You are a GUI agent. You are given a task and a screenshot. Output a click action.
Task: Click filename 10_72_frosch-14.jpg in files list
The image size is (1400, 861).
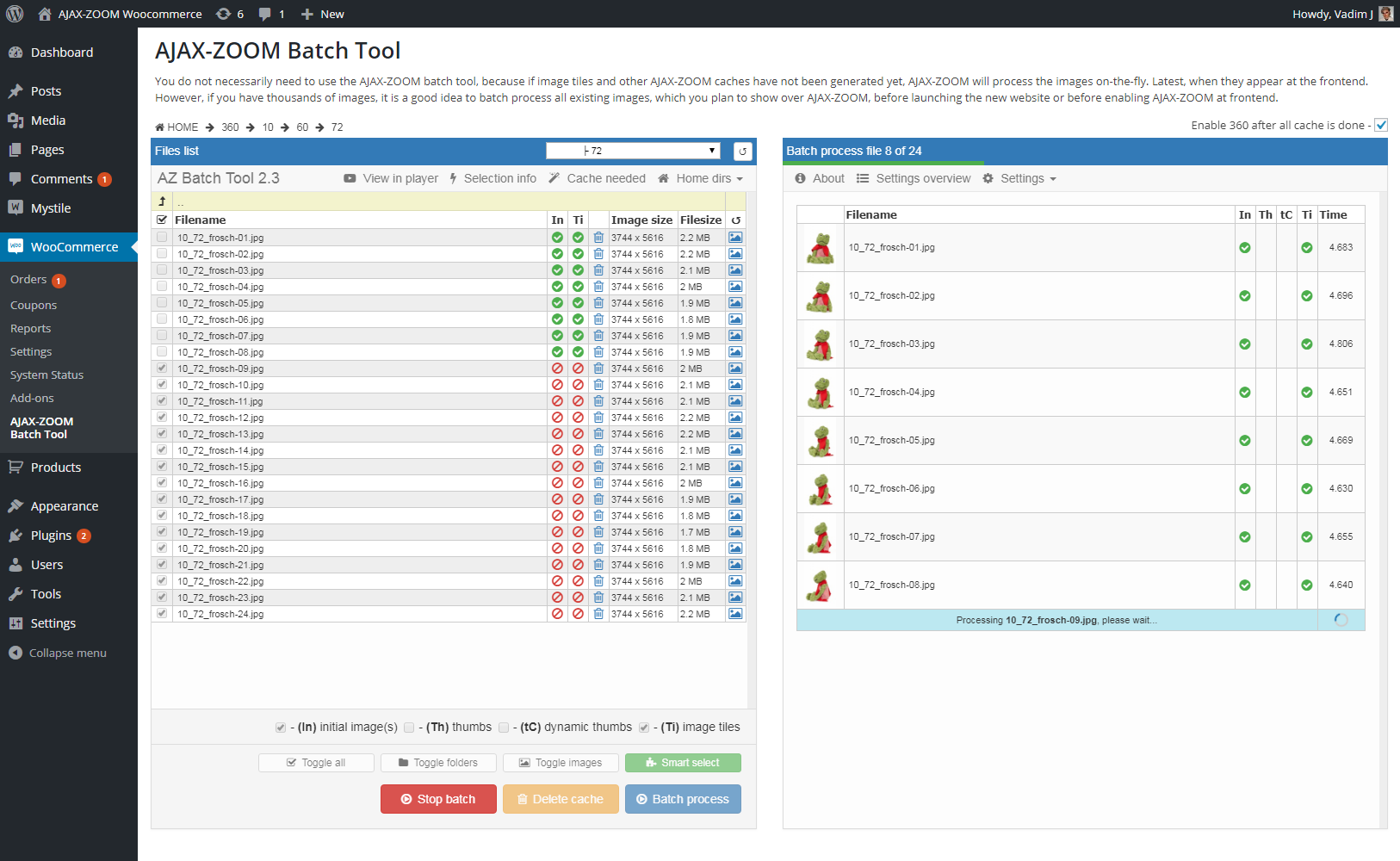[220, 450]
